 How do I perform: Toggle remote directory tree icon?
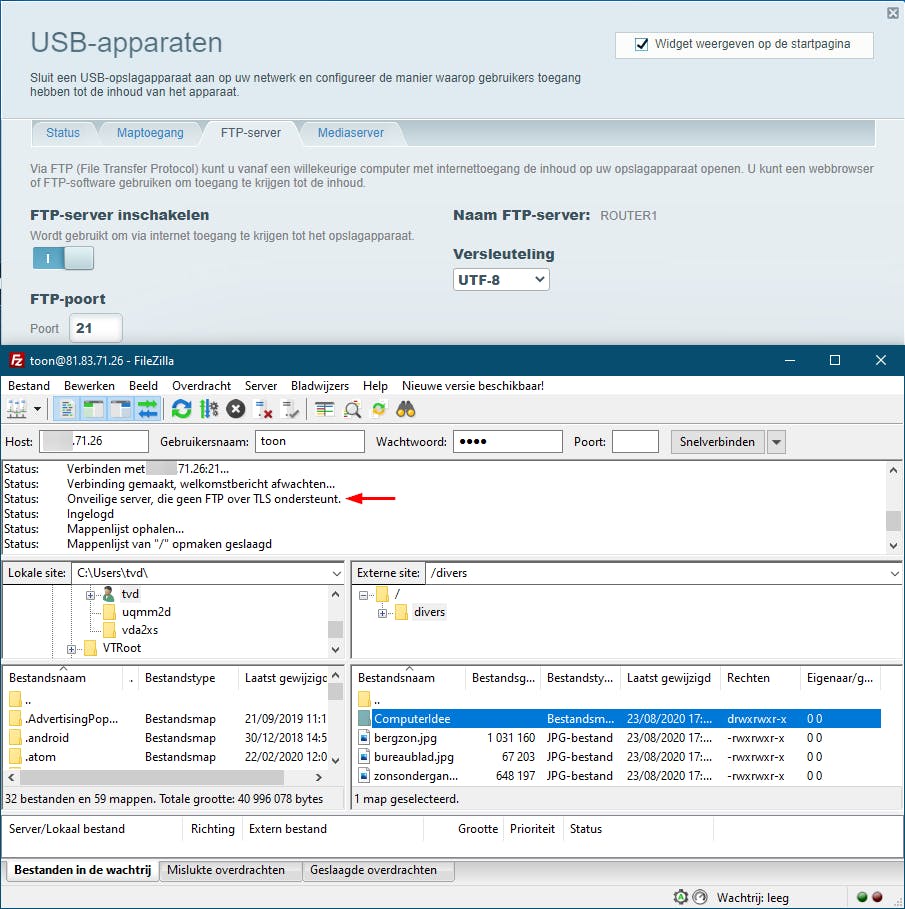point(121,409)
